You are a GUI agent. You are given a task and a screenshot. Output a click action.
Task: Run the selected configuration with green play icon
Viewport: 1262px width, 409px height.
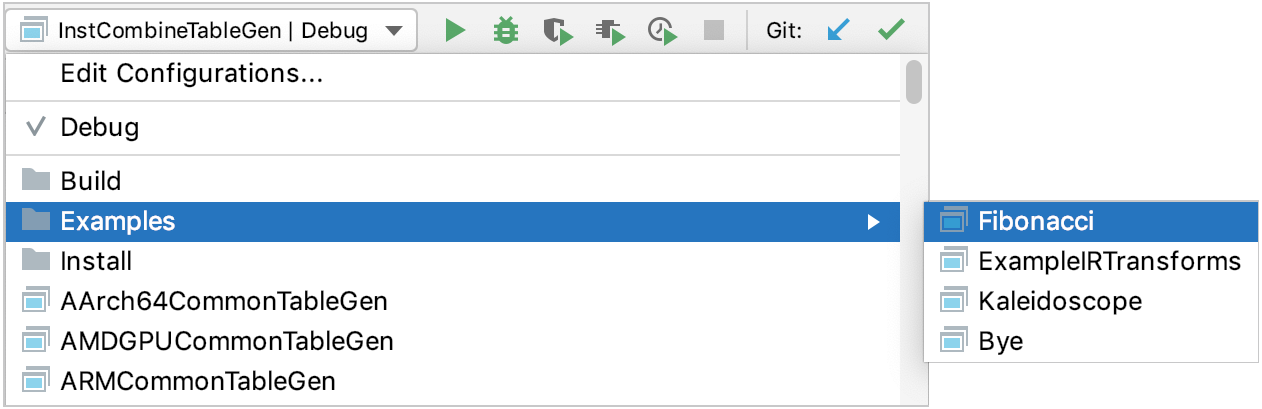[456, 31]
